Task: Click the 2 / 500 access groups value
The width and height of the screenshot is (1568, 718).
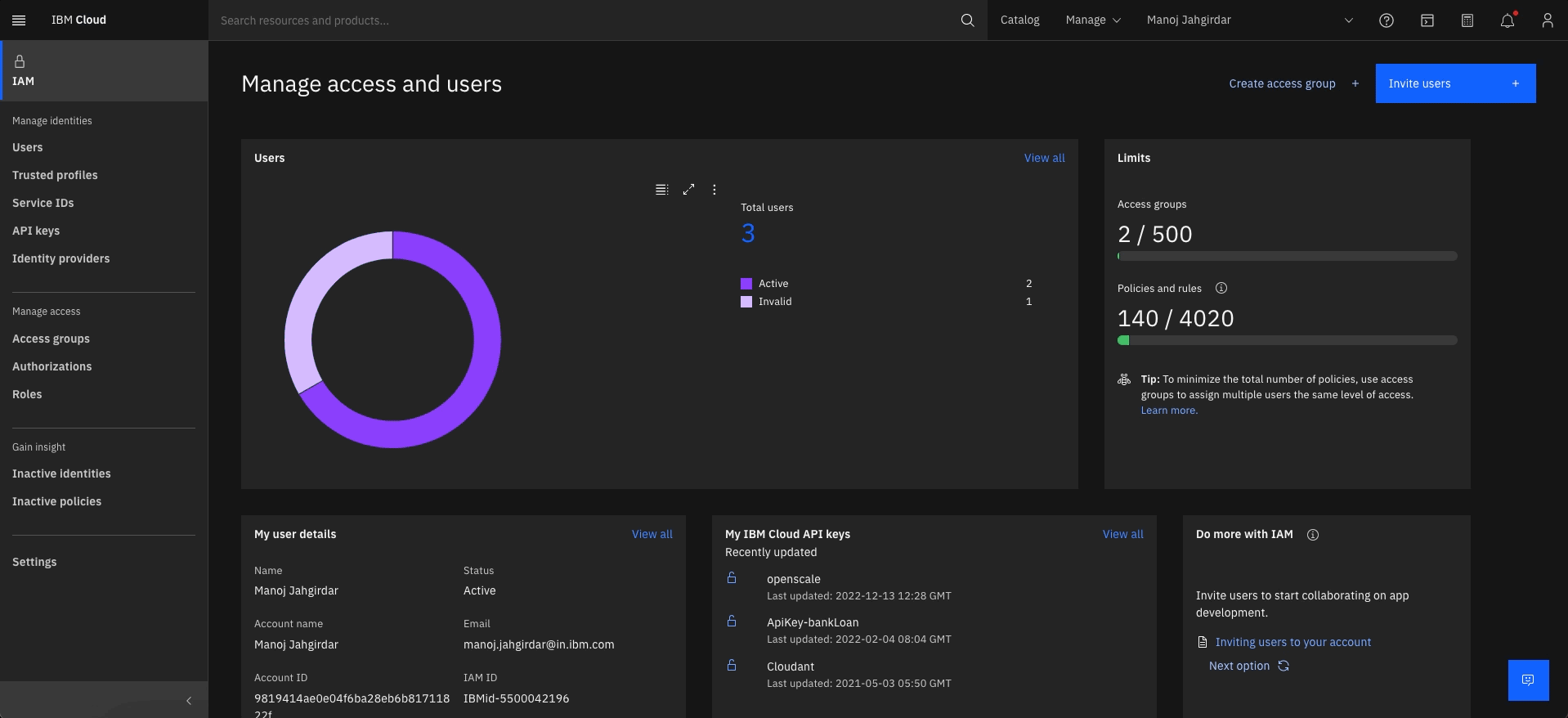Action: (1154, 234)
